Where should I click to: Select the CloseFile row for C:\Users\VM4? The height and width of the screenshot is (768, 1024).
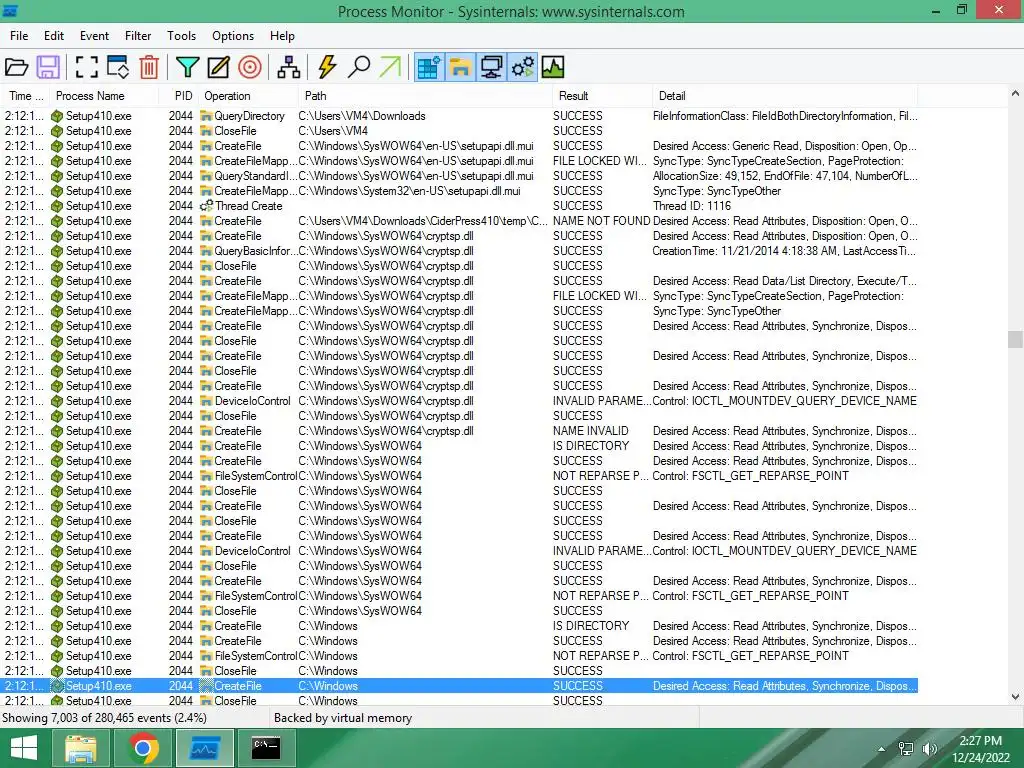click(459, 131)
